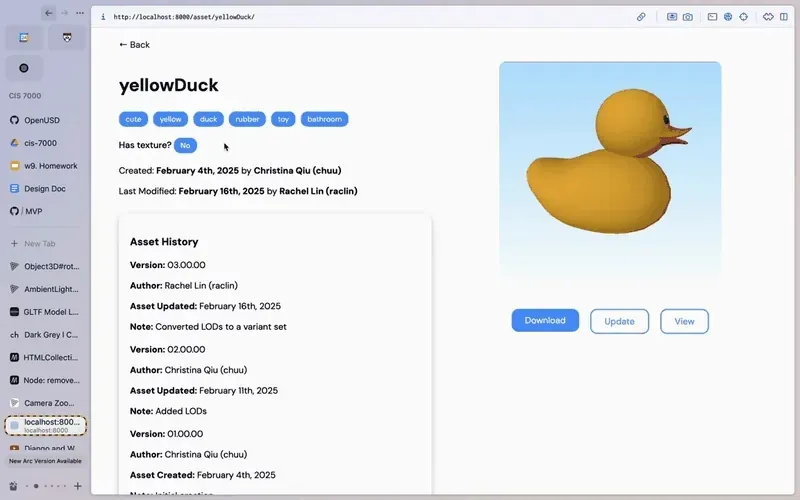Open the Design Doc bookmark
800x500 pixels.
(x=45, y=189)
